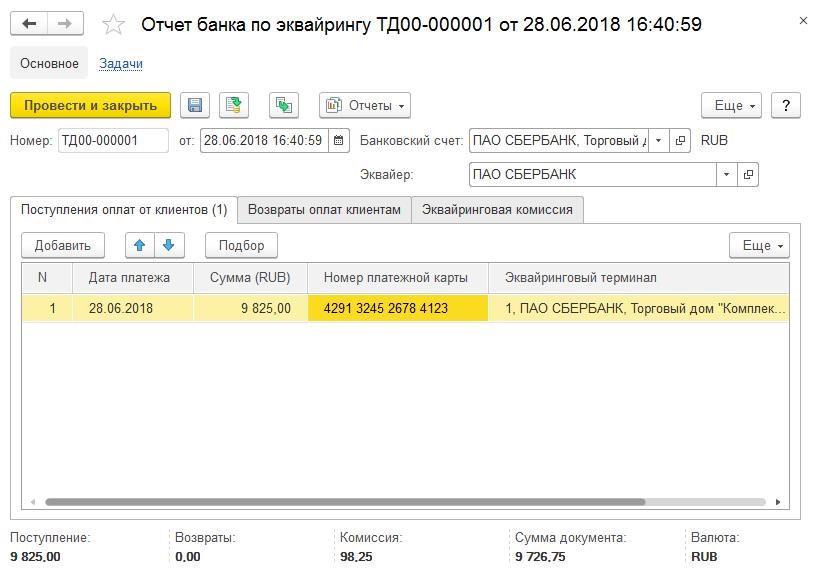819x573 pixels.
Task: Click Эквайринговый терминал column header
Action: coord(638,278)
